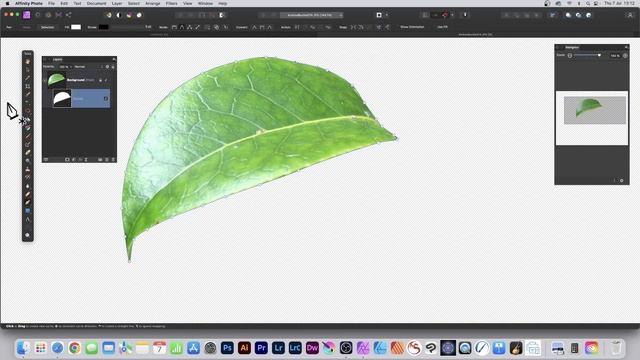This screenshot has width=640, height=360.
Task: Click the black Stroke colour swatch
Action: coord(104,27)
